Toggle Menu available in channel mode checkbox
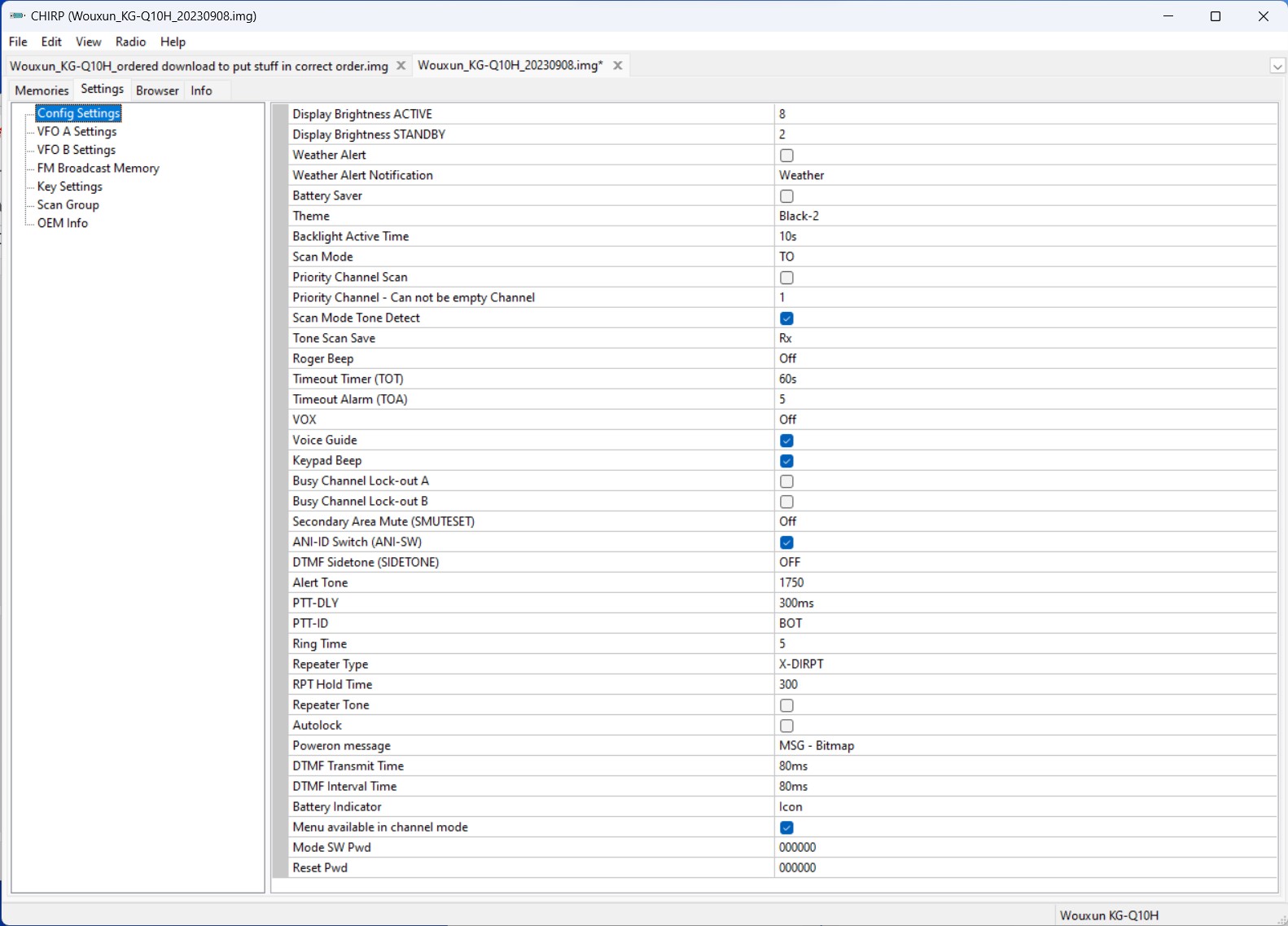Viewport: 1288px width, 926px height. coord(786,827)
